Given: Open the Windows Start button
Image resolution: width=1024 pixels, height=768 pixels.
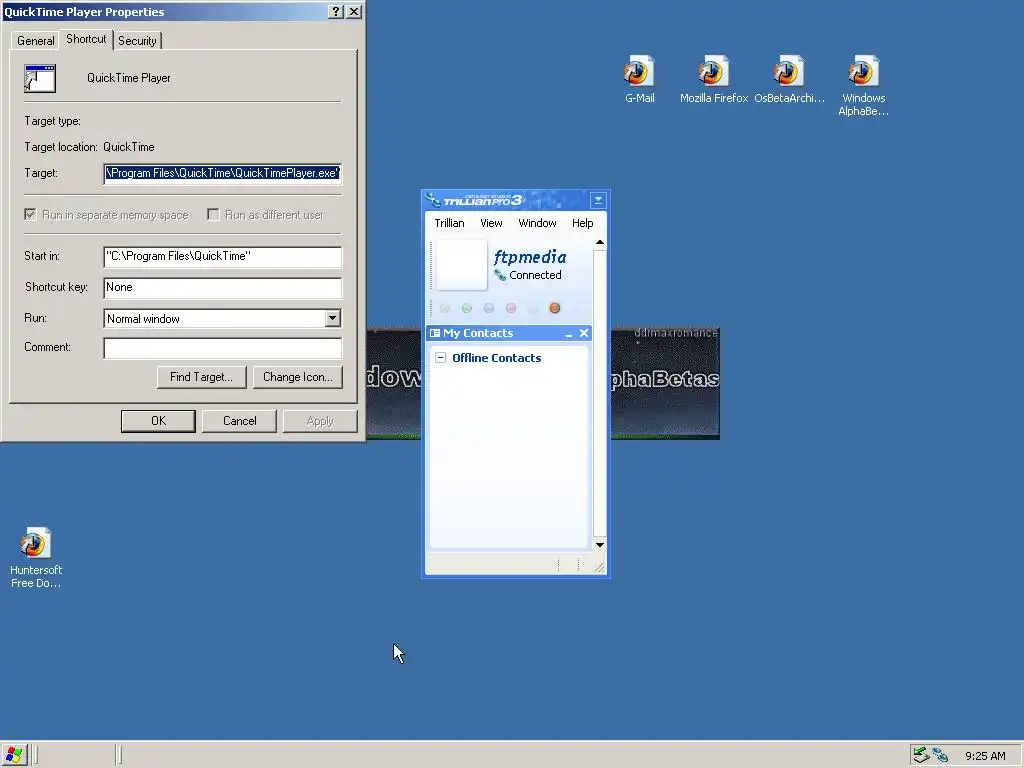Looking at the screenshot, I should pyautogui.click(x=14, y=755).
